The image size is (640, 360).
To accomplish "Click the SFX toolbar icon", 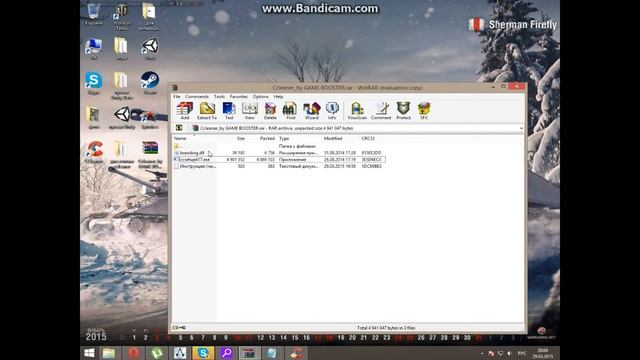I will pos(424,111).
